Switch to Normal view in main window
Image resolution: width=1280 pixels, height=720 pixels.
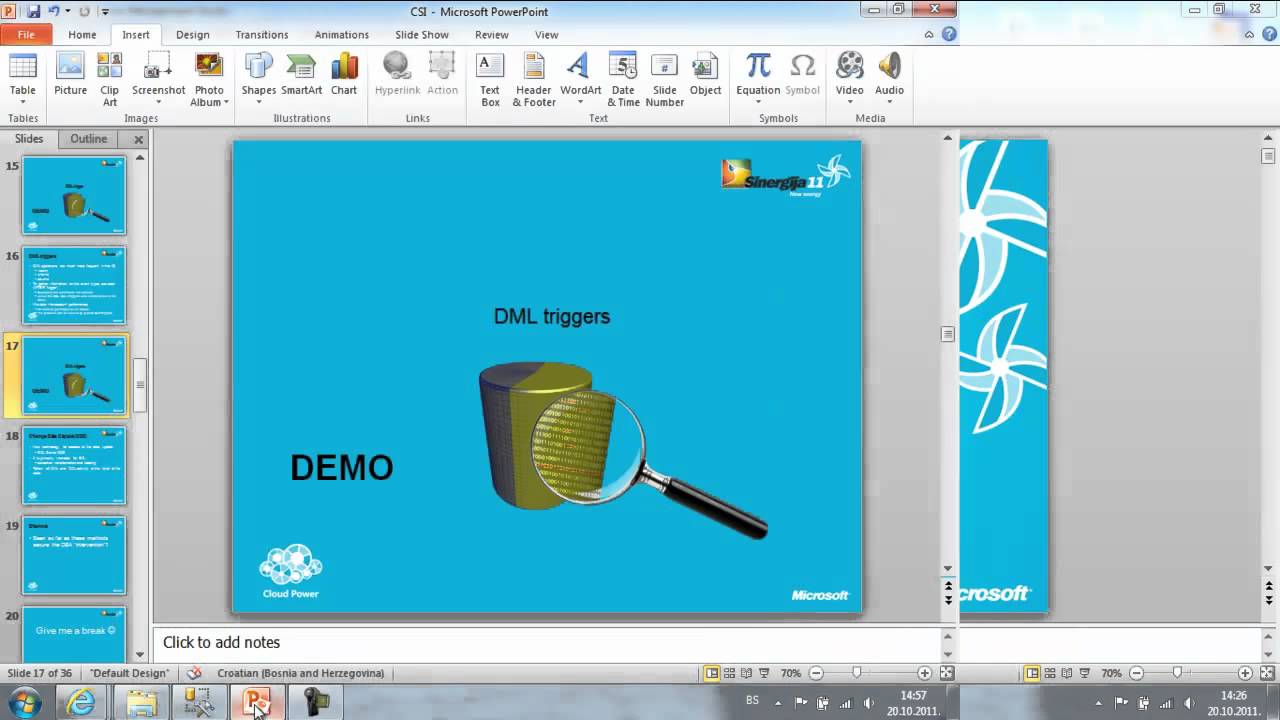[x=712, y=673]
